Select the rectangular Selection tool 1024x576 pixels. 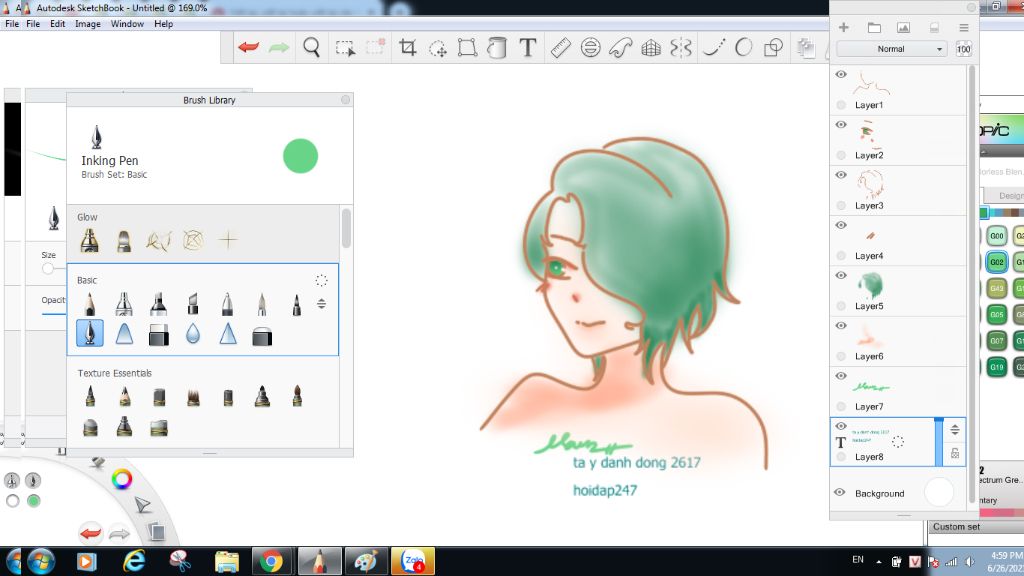tap(345, 48)
